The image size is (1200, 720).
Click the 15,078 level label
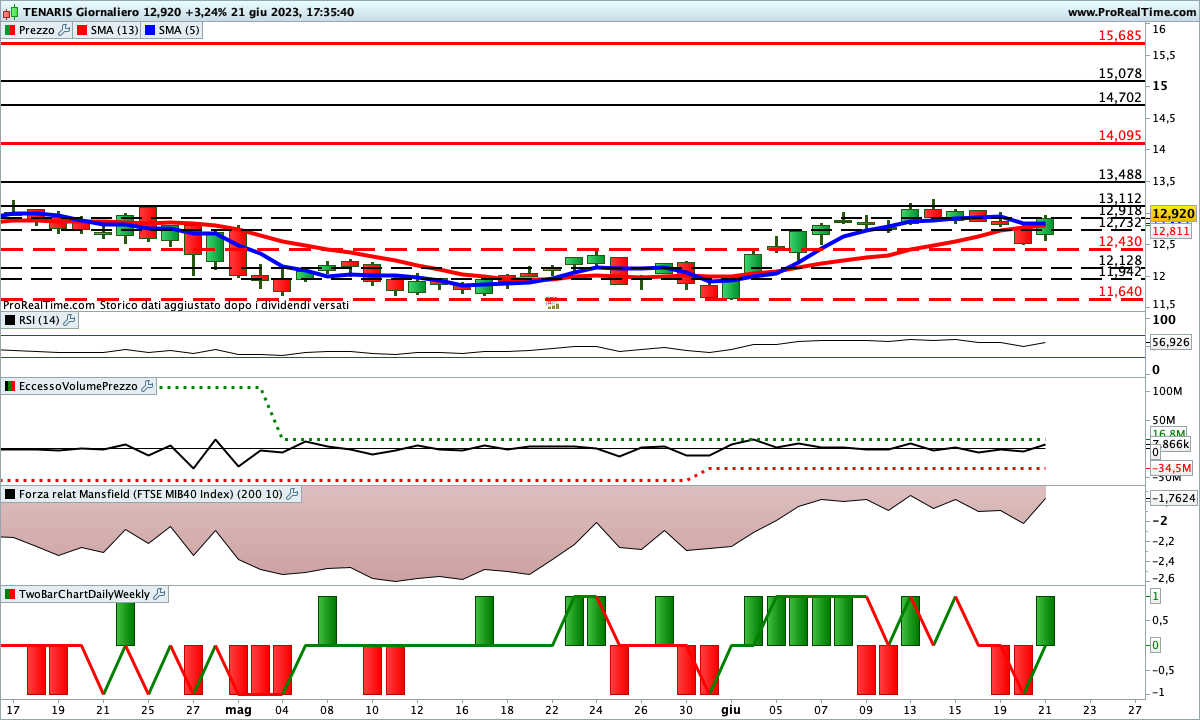click(x=1120, y=73)
